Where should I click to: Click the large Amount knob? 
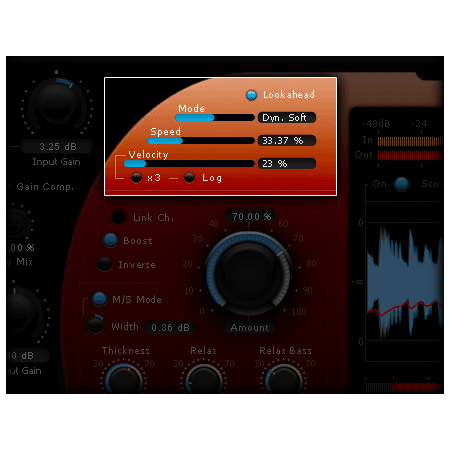(248, 273)
